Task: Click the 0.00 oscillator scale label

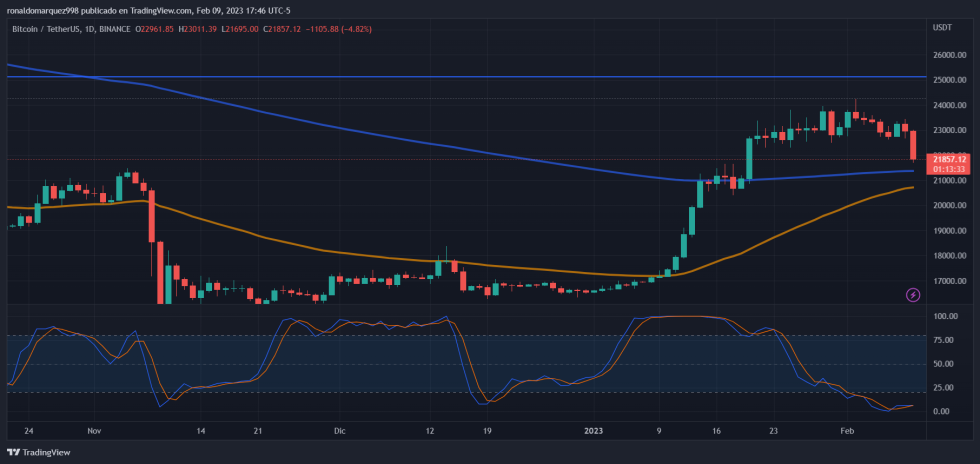Action: (942, 411)
